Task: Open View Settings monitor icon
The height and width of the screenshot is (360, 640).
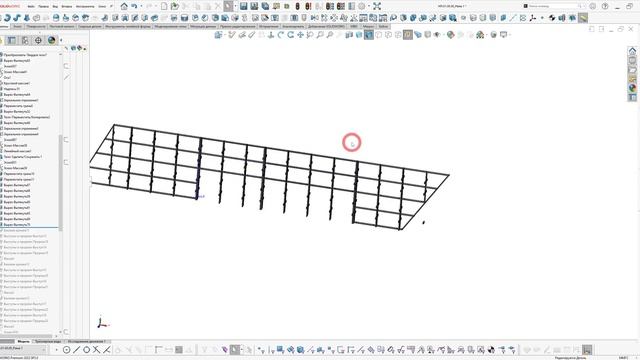Action: tap(504, 35)
